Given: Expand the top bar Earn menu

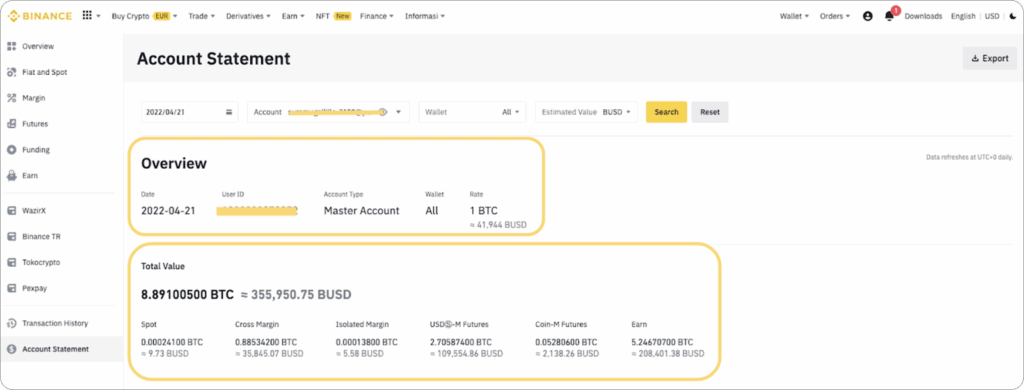Looking at the screenshot, I should point(293,16).
